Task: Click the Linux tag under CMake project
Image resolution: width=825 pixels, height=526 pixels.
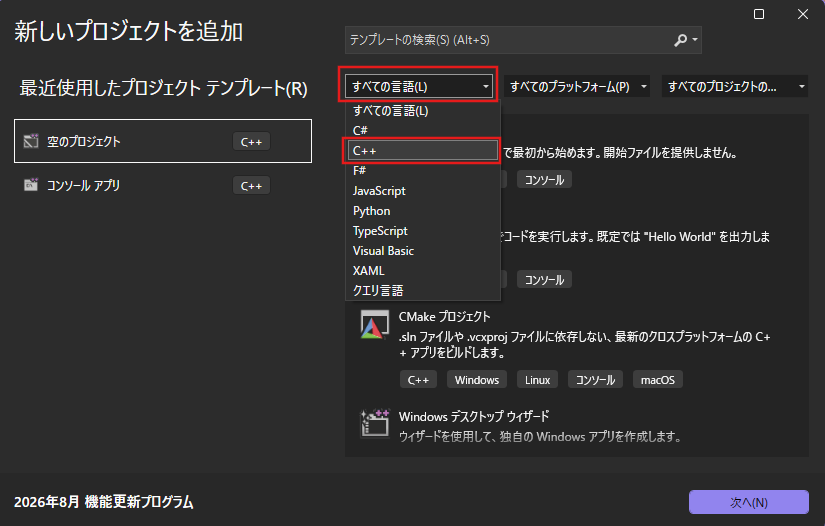Action: coord(537,380)
